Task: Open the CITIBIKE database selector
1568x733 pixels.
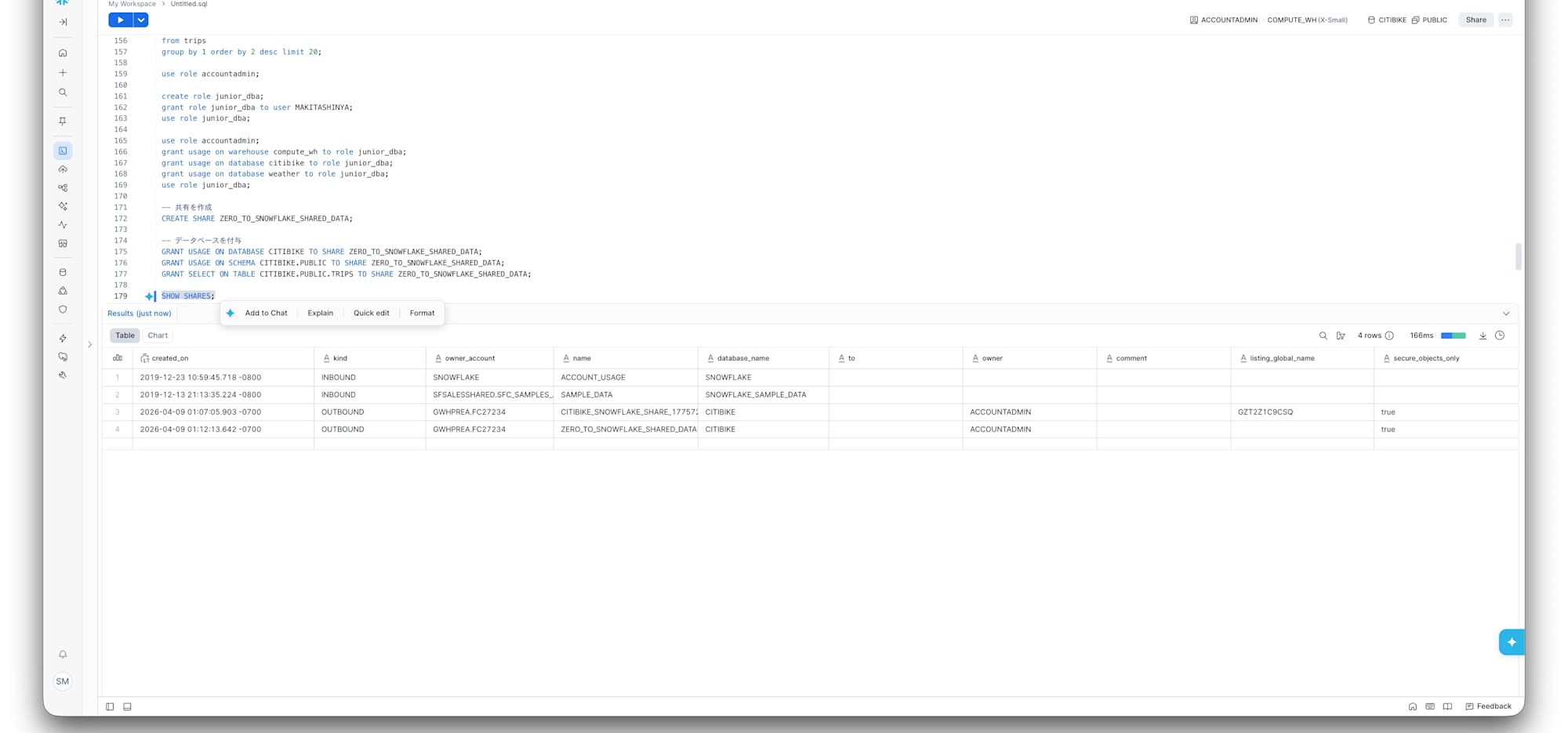Action: [x=1387, y=20]
